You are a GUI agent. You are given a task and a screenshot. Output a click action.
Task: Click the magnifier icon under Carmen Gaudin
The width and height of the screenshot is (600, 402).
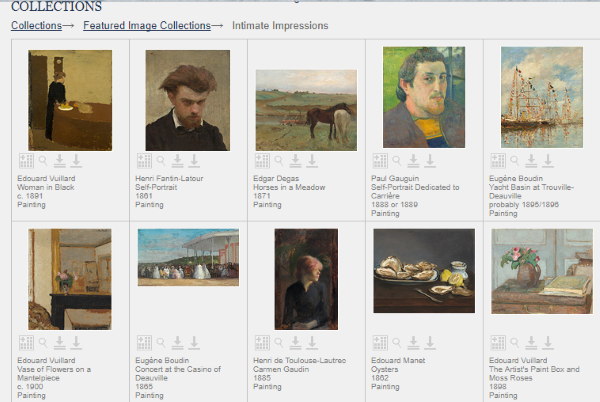tap(278, 342)
